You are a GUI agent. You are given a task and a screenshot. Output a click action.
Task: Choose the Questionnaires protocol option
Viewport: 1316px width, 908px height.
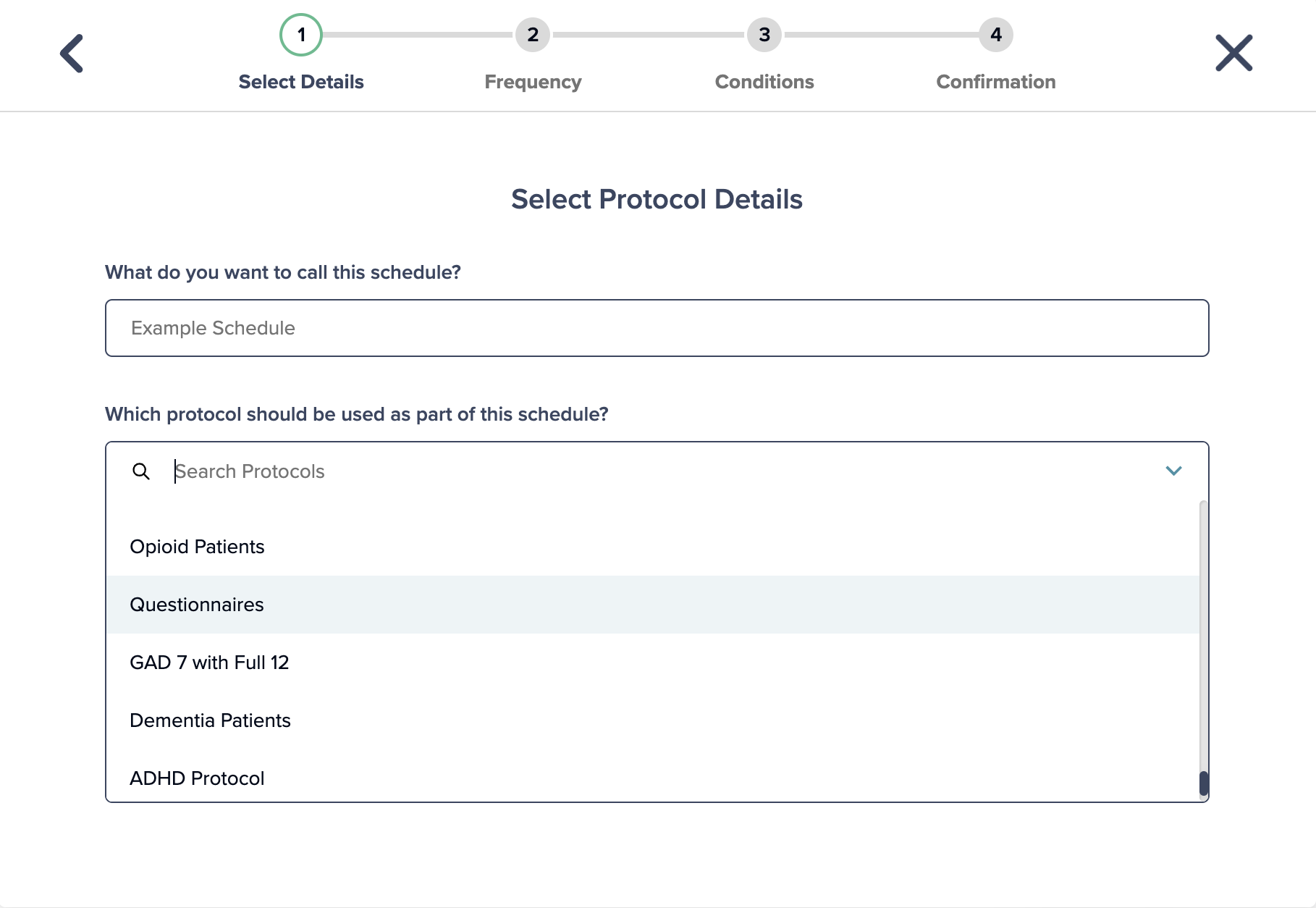[653, 605]
